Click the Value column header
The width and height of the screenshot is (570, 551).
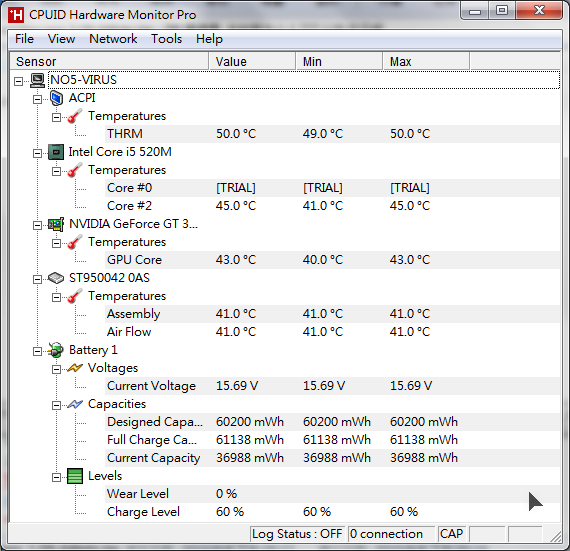[252, 61]
